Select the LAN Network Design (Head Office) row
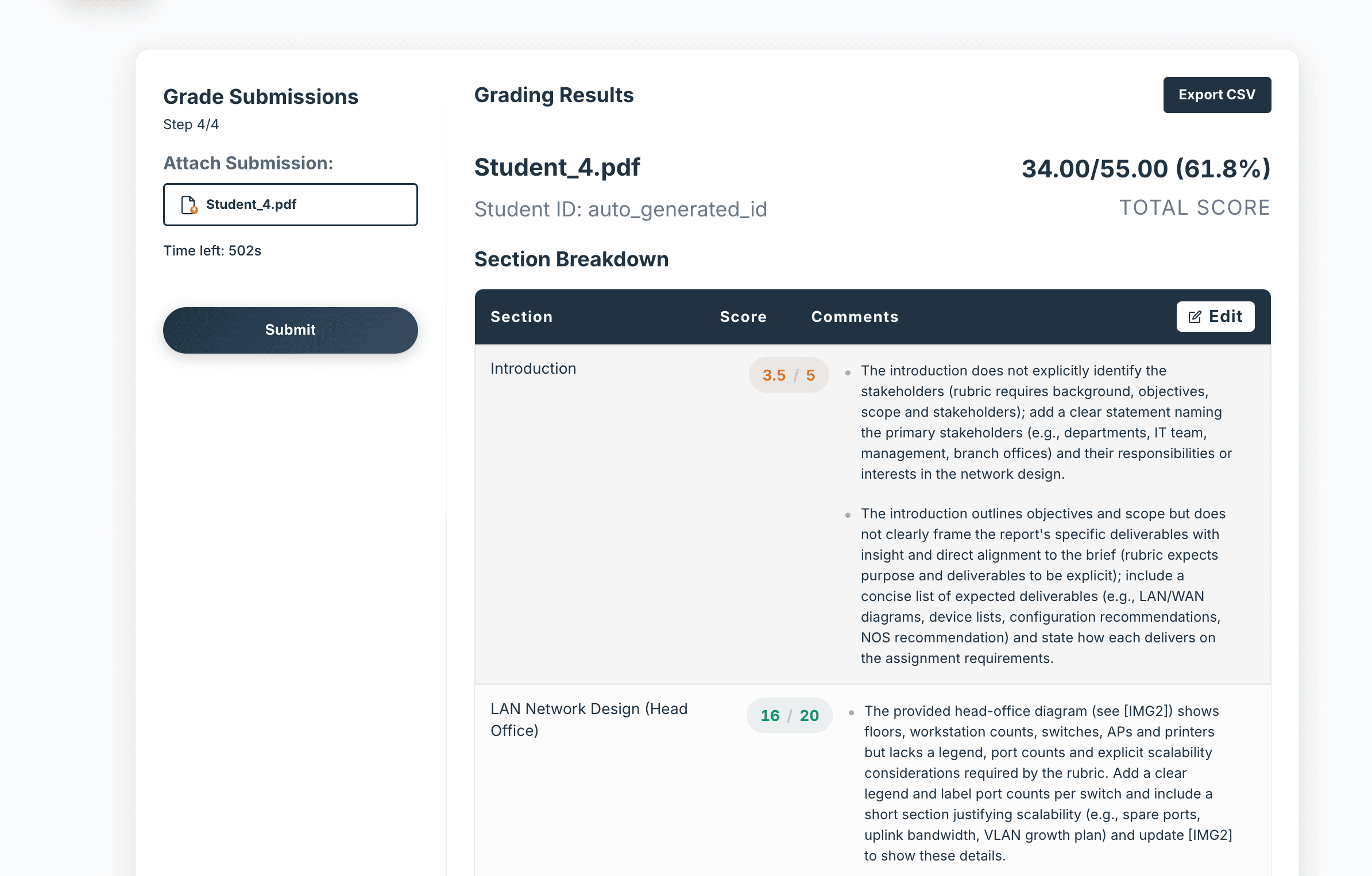The width and height of the screenshot is (1372, 876). coord(588,719)
